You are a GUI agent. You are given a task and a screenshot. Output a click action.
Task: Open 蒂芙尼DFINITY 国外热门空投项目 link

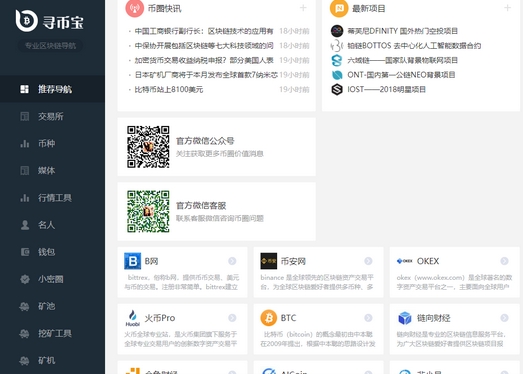click(402, 31)
